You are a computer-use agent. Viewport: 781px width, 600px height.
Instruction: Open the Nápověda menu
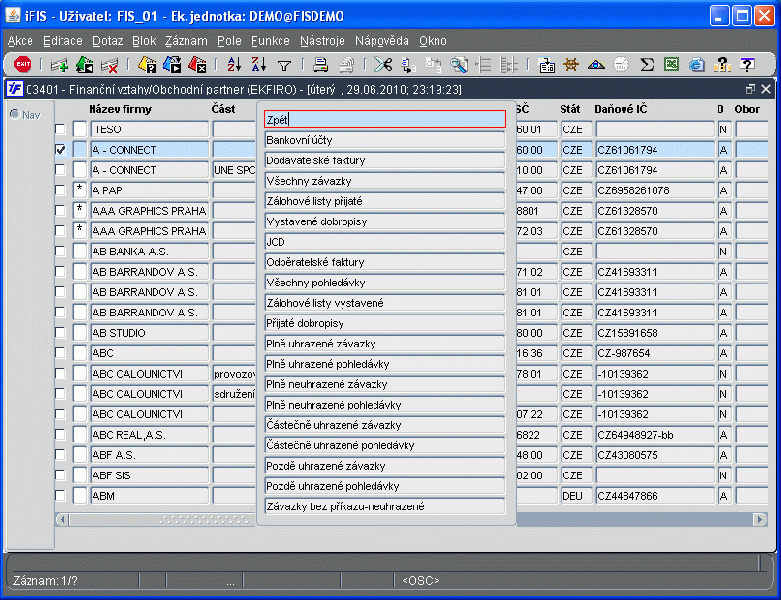382,41
